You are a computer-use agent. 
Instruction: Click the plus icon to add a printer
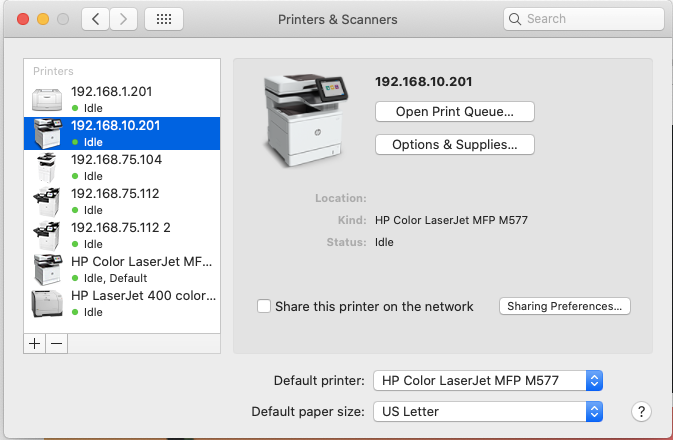pos(35,343)
